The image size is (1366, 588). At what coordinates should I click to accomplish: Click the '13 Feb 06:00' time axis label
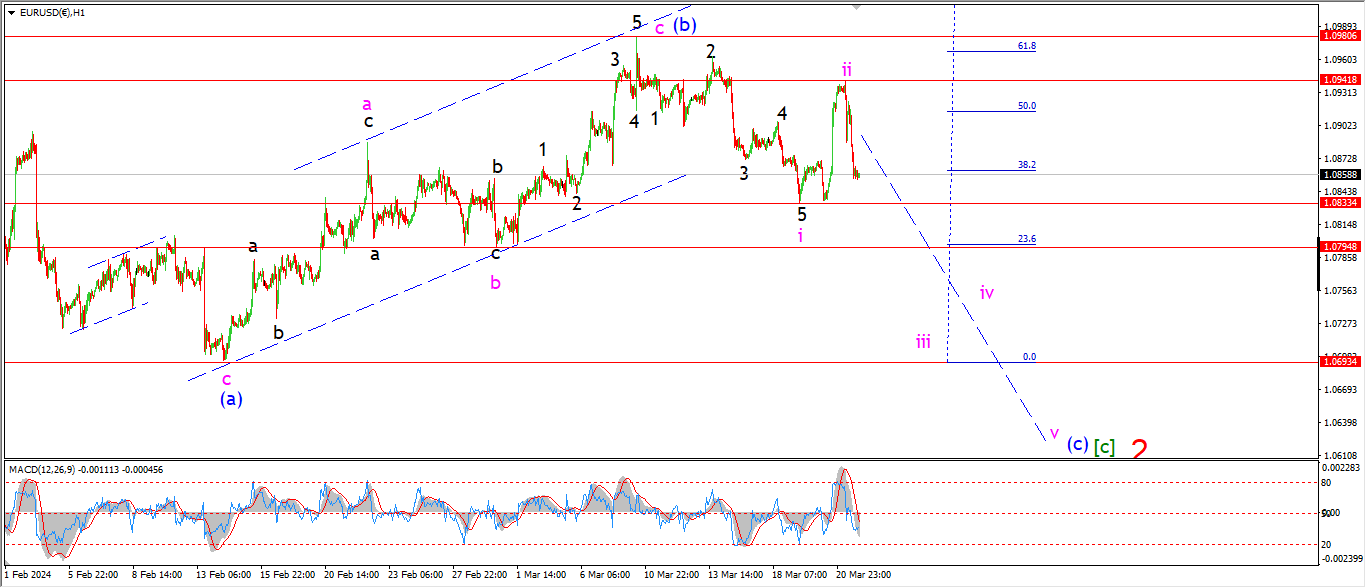222,575
